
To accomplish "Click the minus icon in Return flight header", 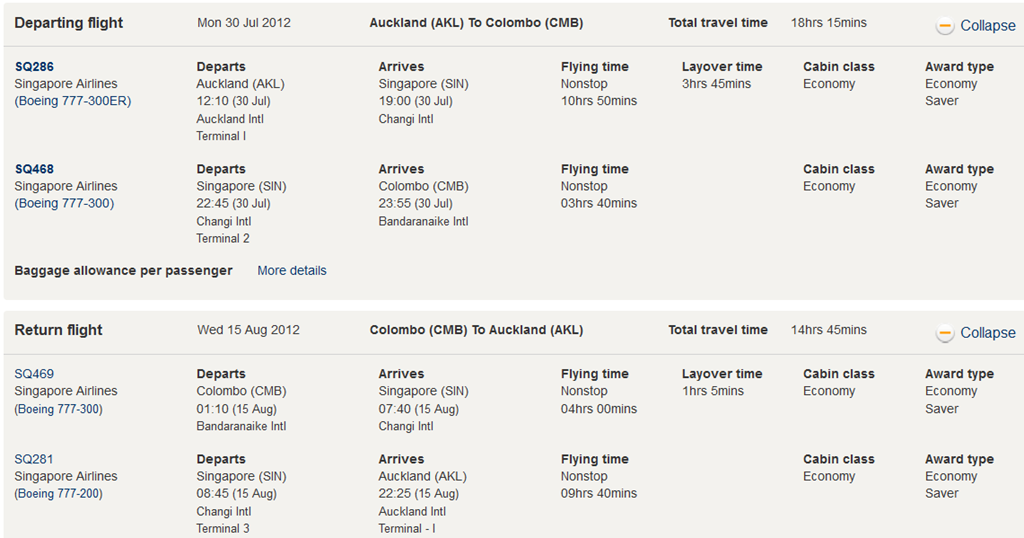I will pos(945,333).
